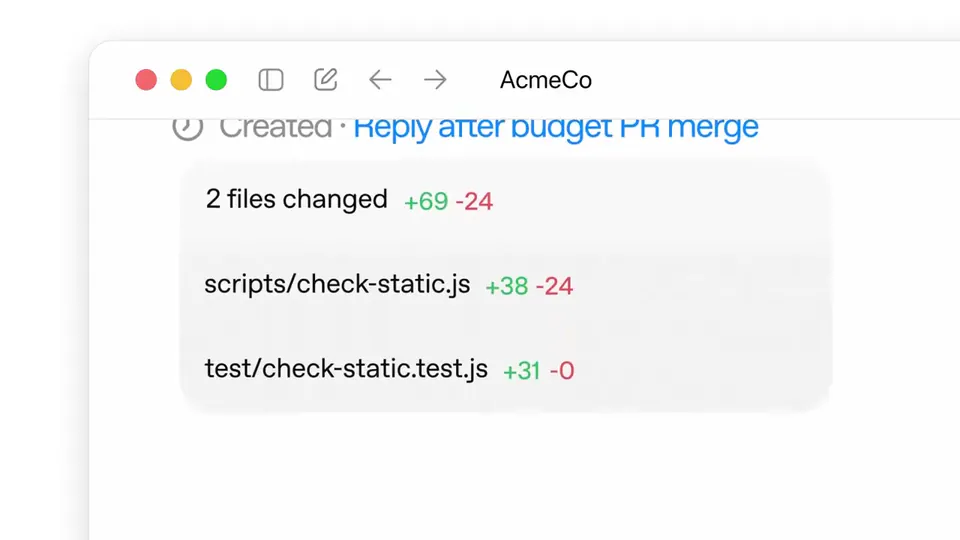
Task: Open scripts/check-static.js file diff
Action: [x=506, y=285]
